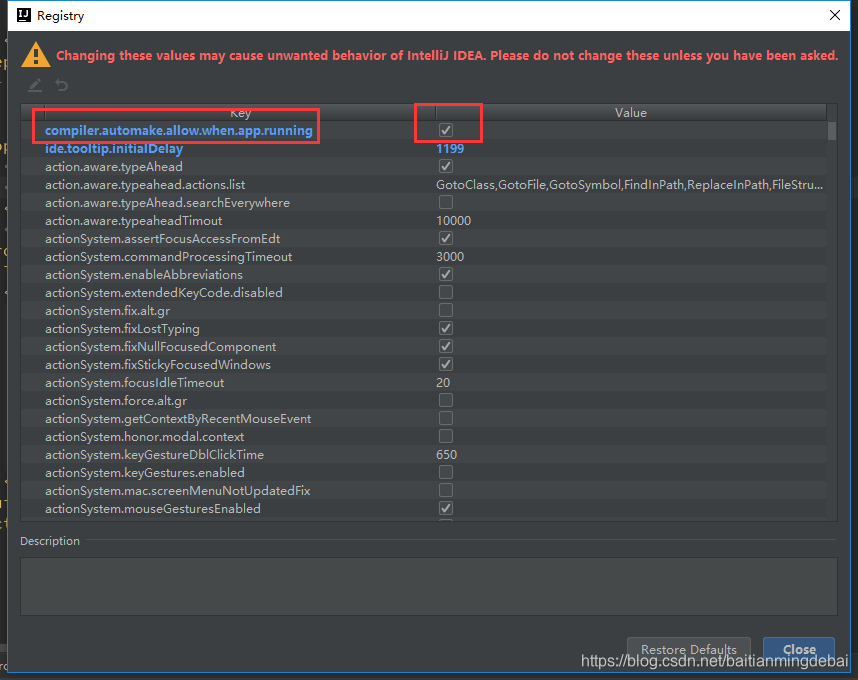The height and width of the screenshot is (680, 858).
Task: Click the Close button
Action: 799,649
